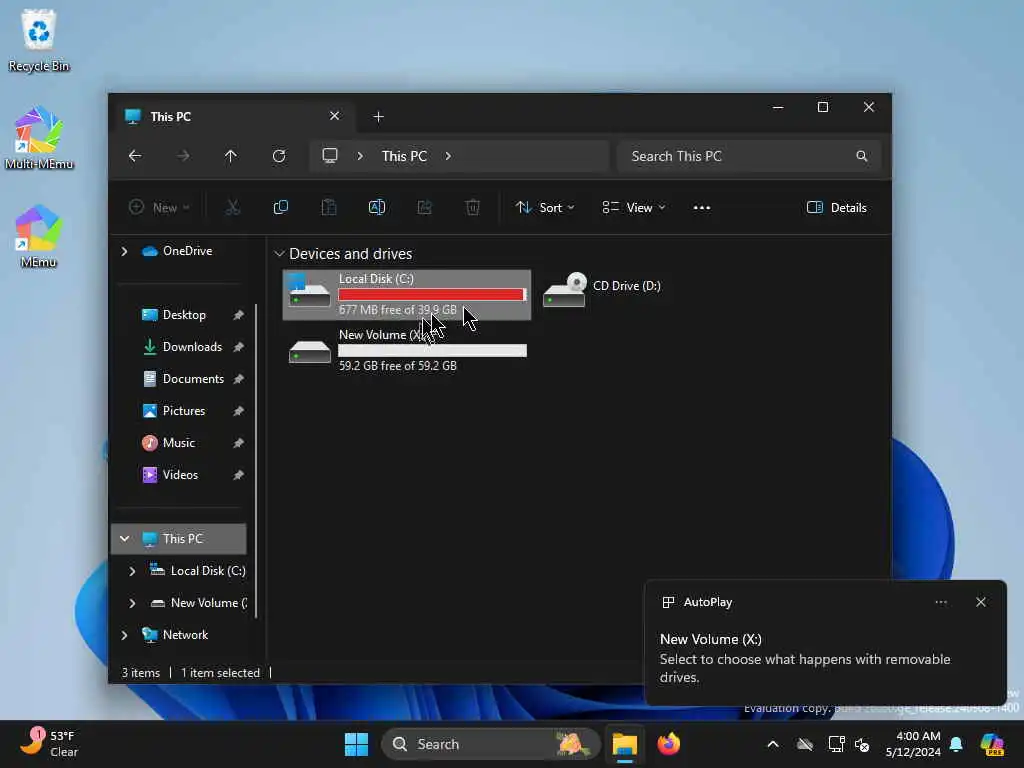Refresh the This PC view

[x=279, y=156]
